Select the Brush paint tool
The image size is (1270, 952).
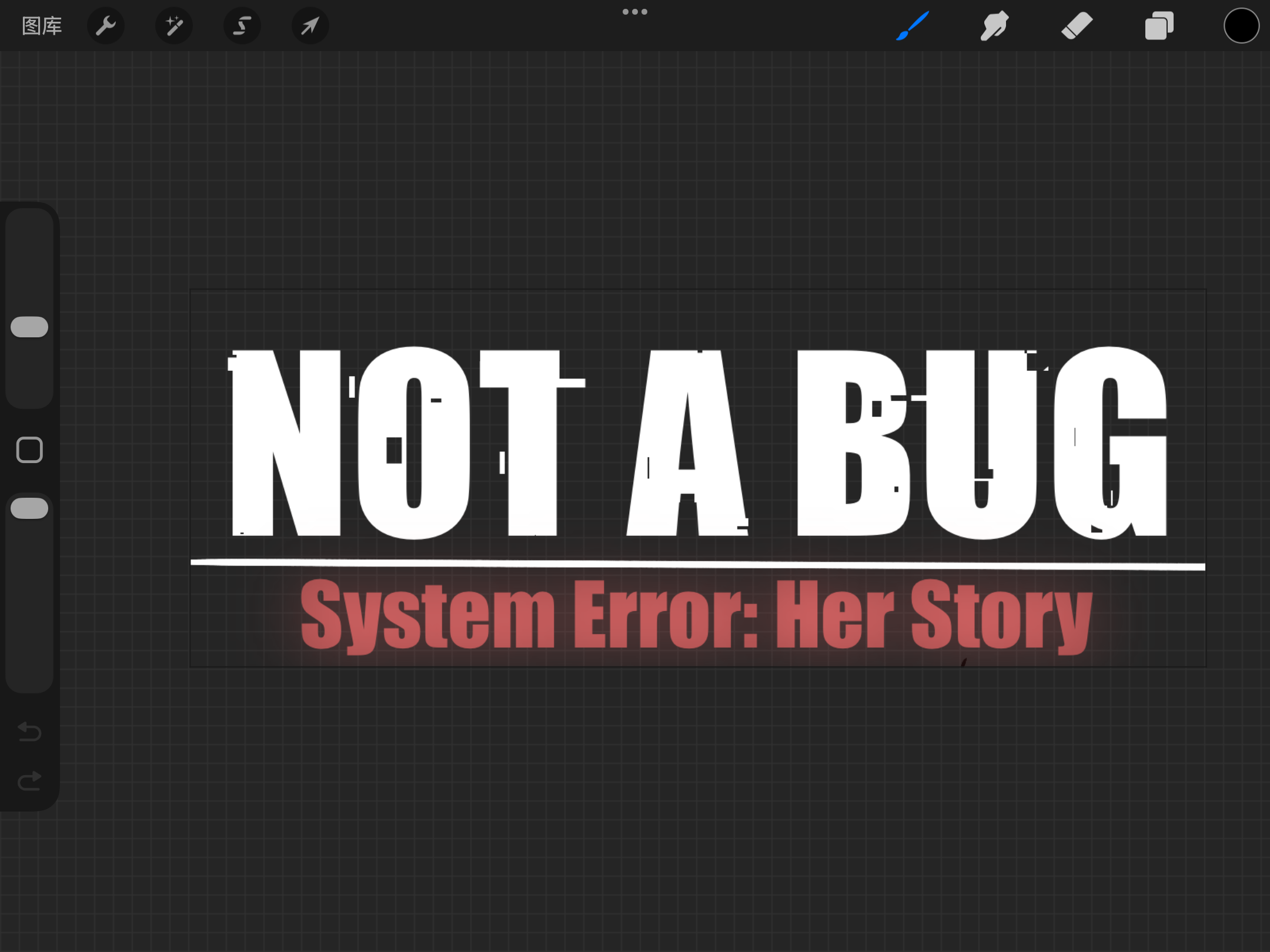coord(913,26)
